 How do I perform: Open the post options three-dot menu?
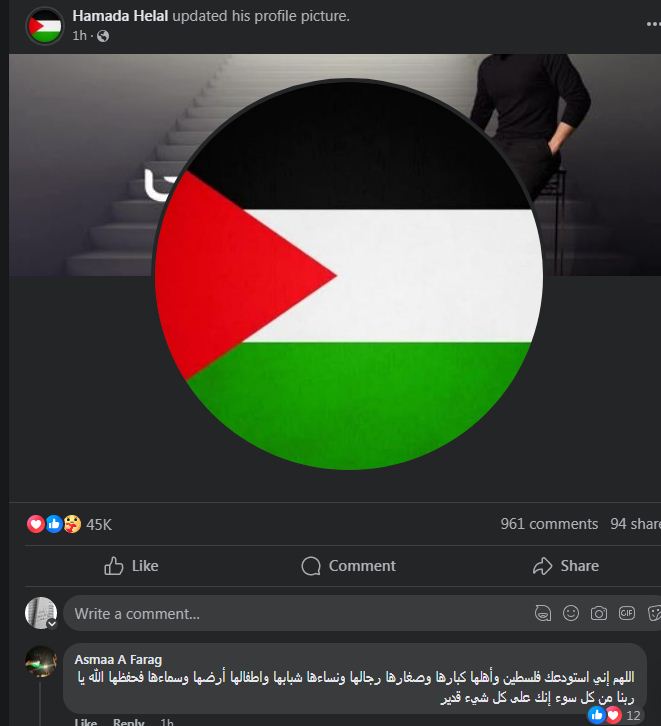[x=654, y=24]
